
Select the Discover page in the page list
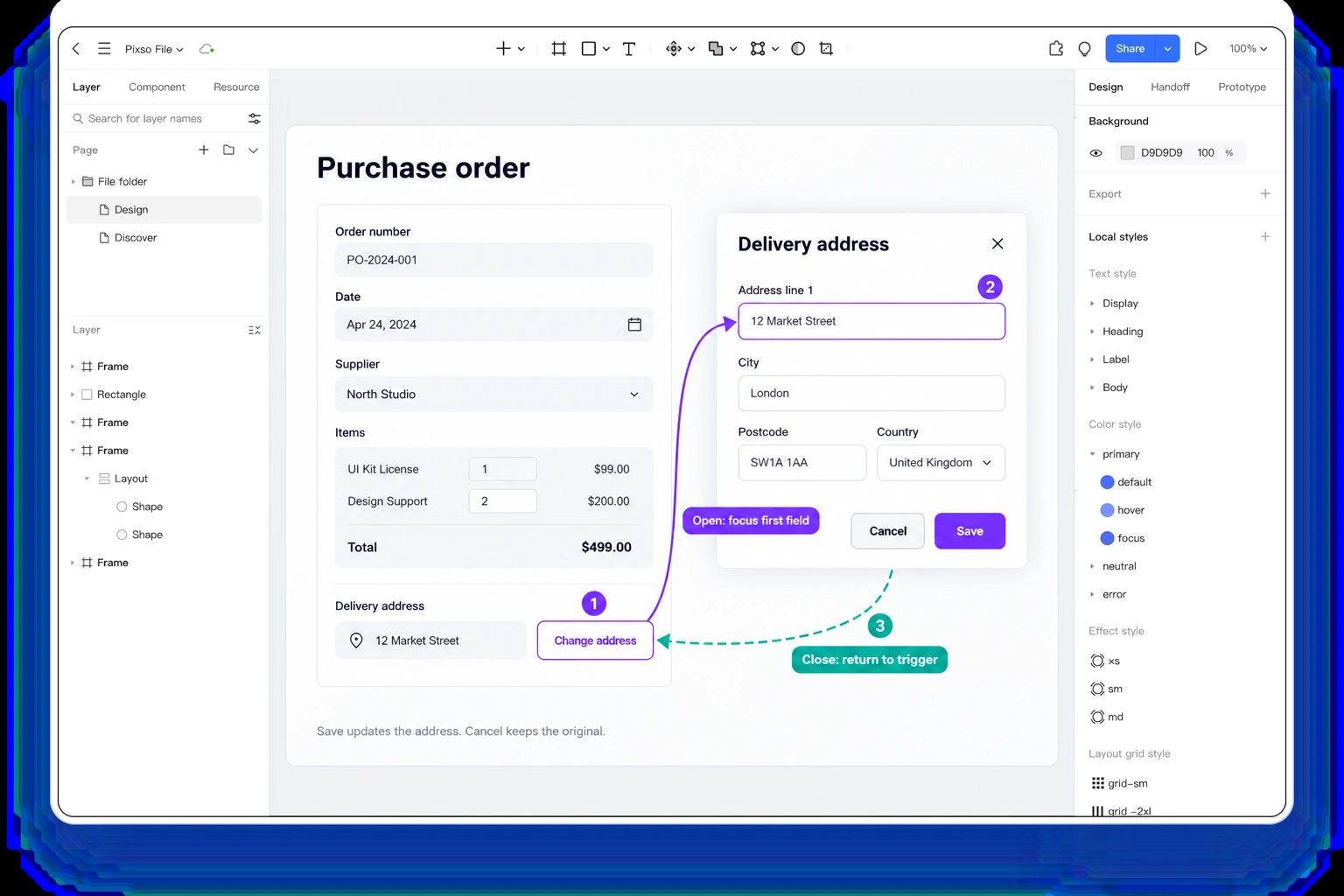point(164,238)
